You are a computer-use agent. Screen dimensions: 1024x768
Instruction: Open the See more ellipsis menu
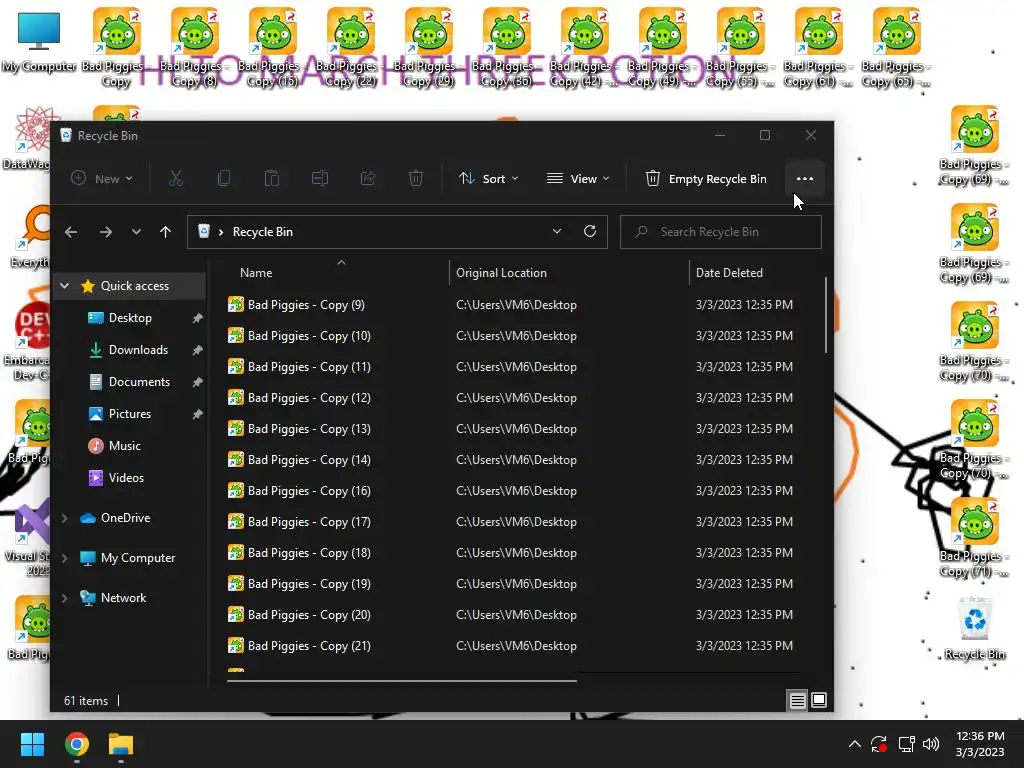[805, 178]
